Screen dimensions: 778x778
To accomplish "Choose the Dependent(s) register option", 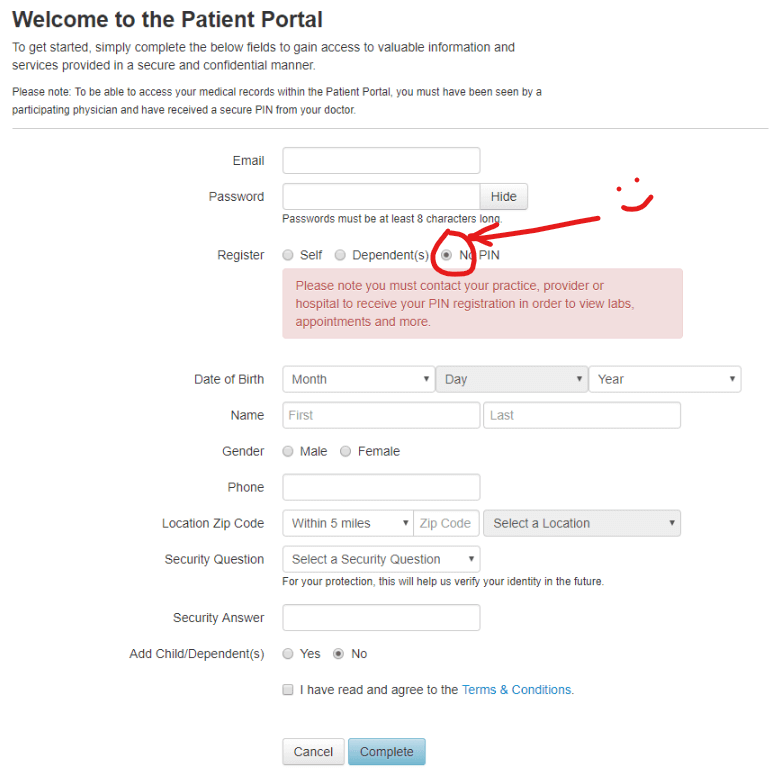I will pyautogui.click(x=340, y=255).
